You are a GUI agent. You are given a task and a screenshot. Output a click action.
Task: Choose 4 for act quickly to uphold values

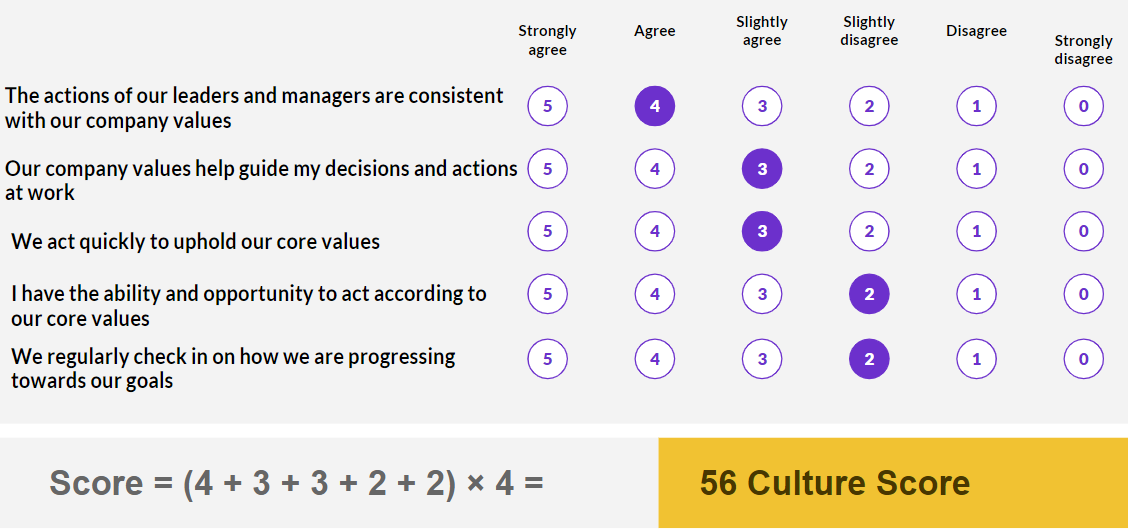(655, 232)
